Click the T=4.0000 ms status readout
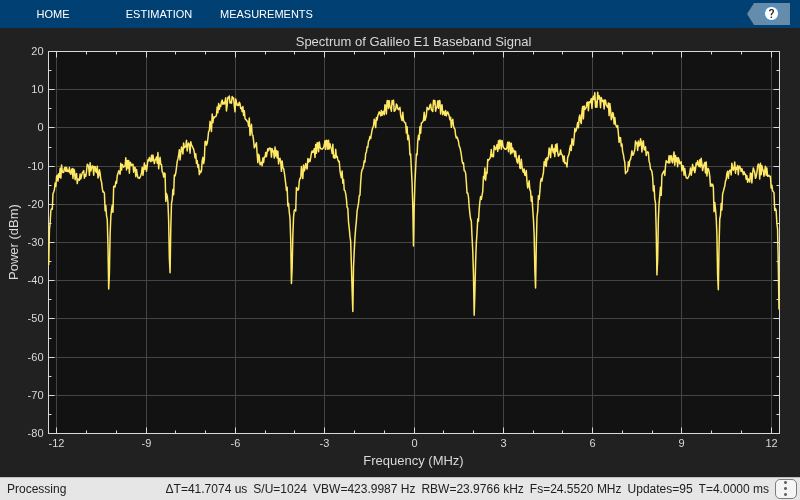Screen dimensions: 800x500 734,489
